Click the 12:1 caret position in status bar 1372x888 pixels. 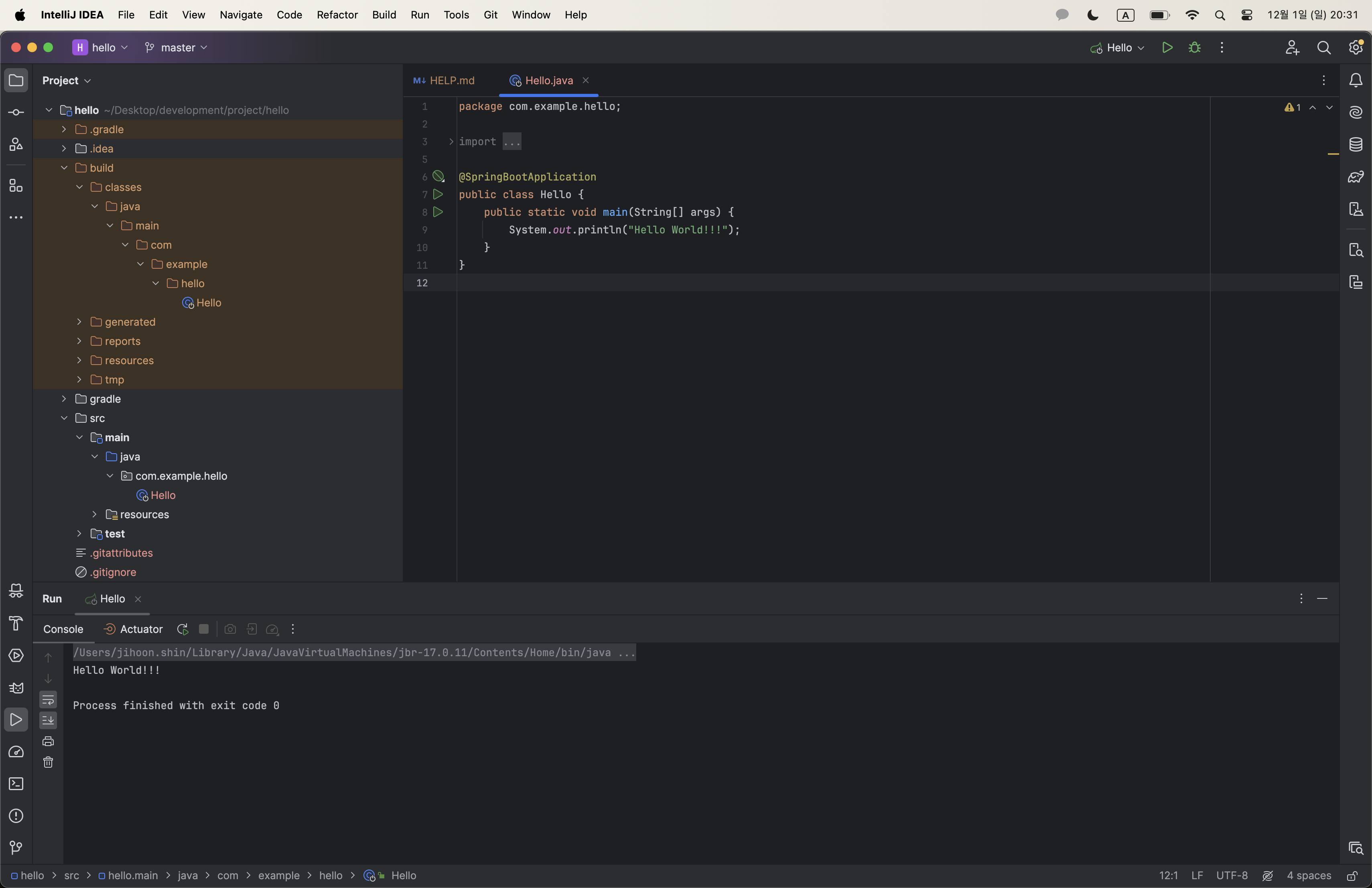(x=1169, y=875)
